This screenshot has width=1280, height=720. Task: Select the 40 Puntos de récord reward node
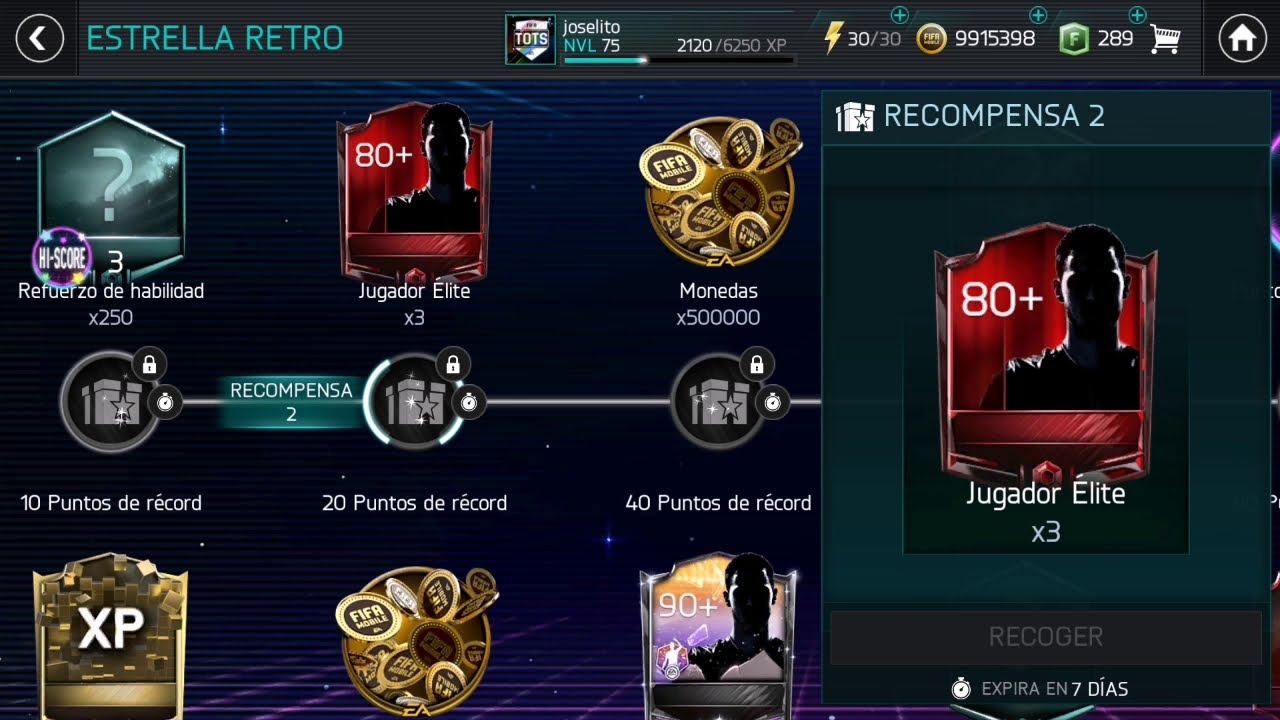point(718,402)
